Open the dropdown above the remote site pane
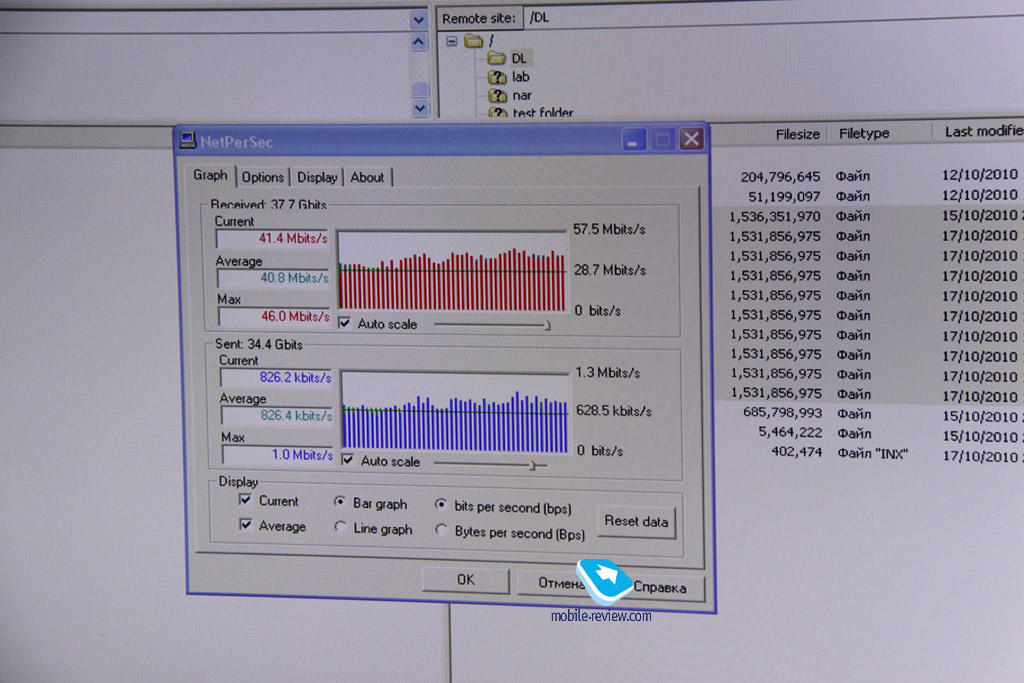This screenshot has width=1024, height=683. pyautogui.click(x=419, y=20)
